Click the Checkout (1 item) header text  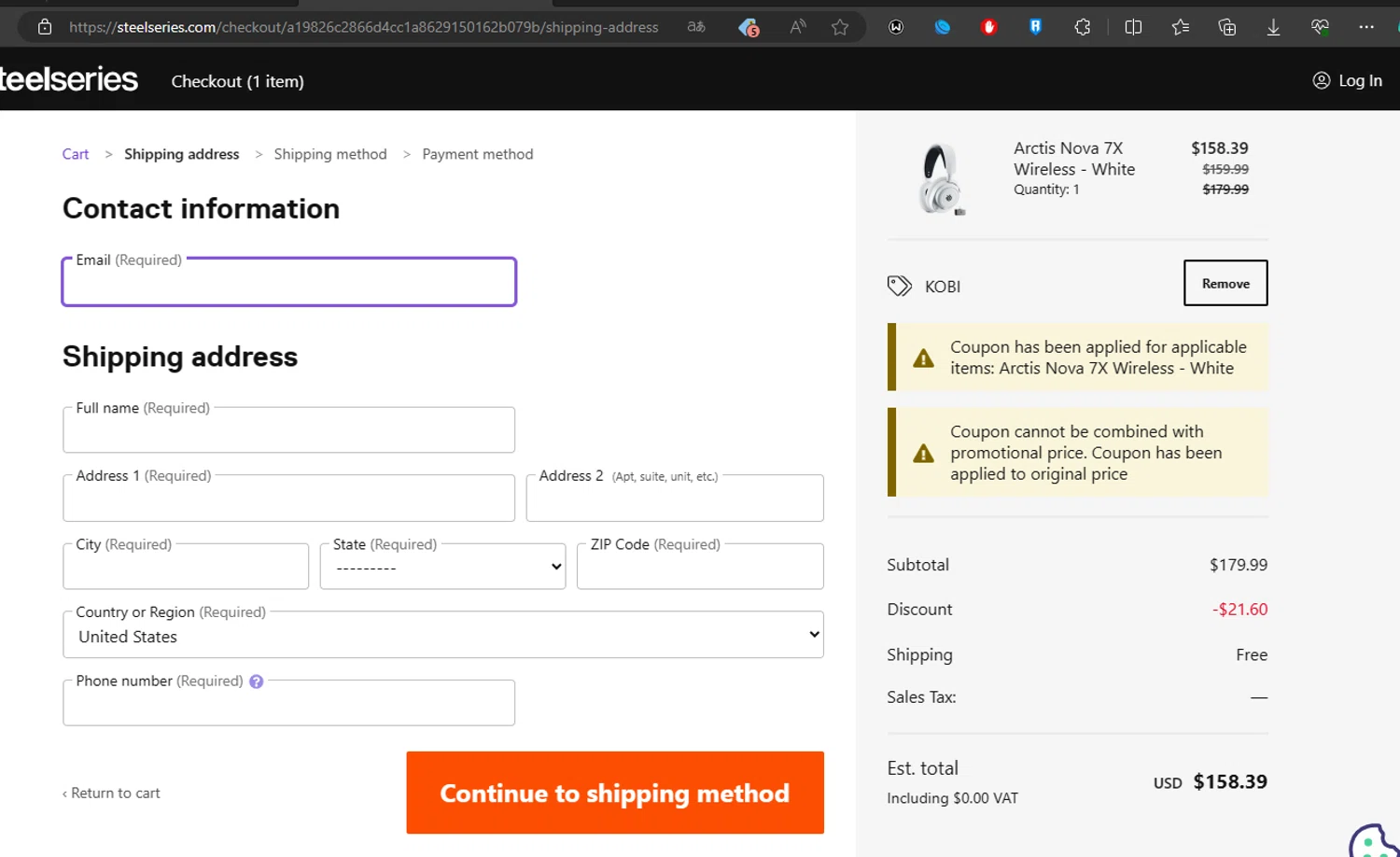(x=238, y=81)
